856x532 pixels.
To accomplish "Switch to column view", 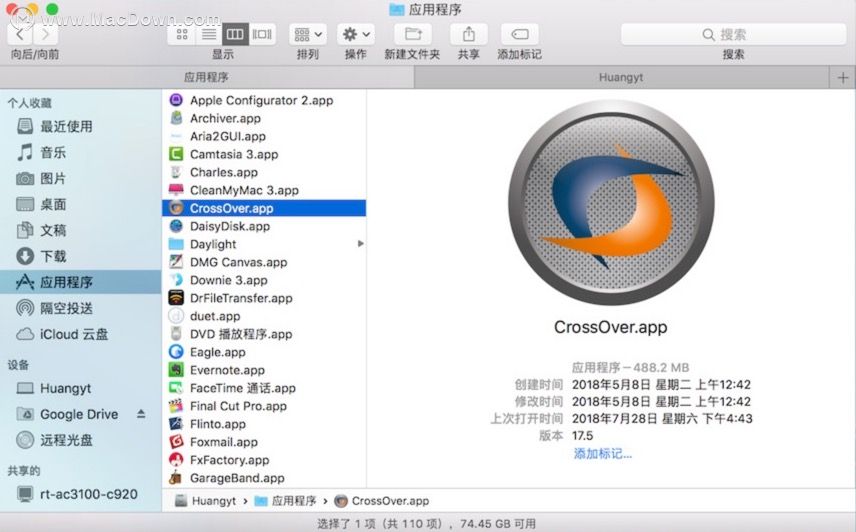I will (235, 34).
